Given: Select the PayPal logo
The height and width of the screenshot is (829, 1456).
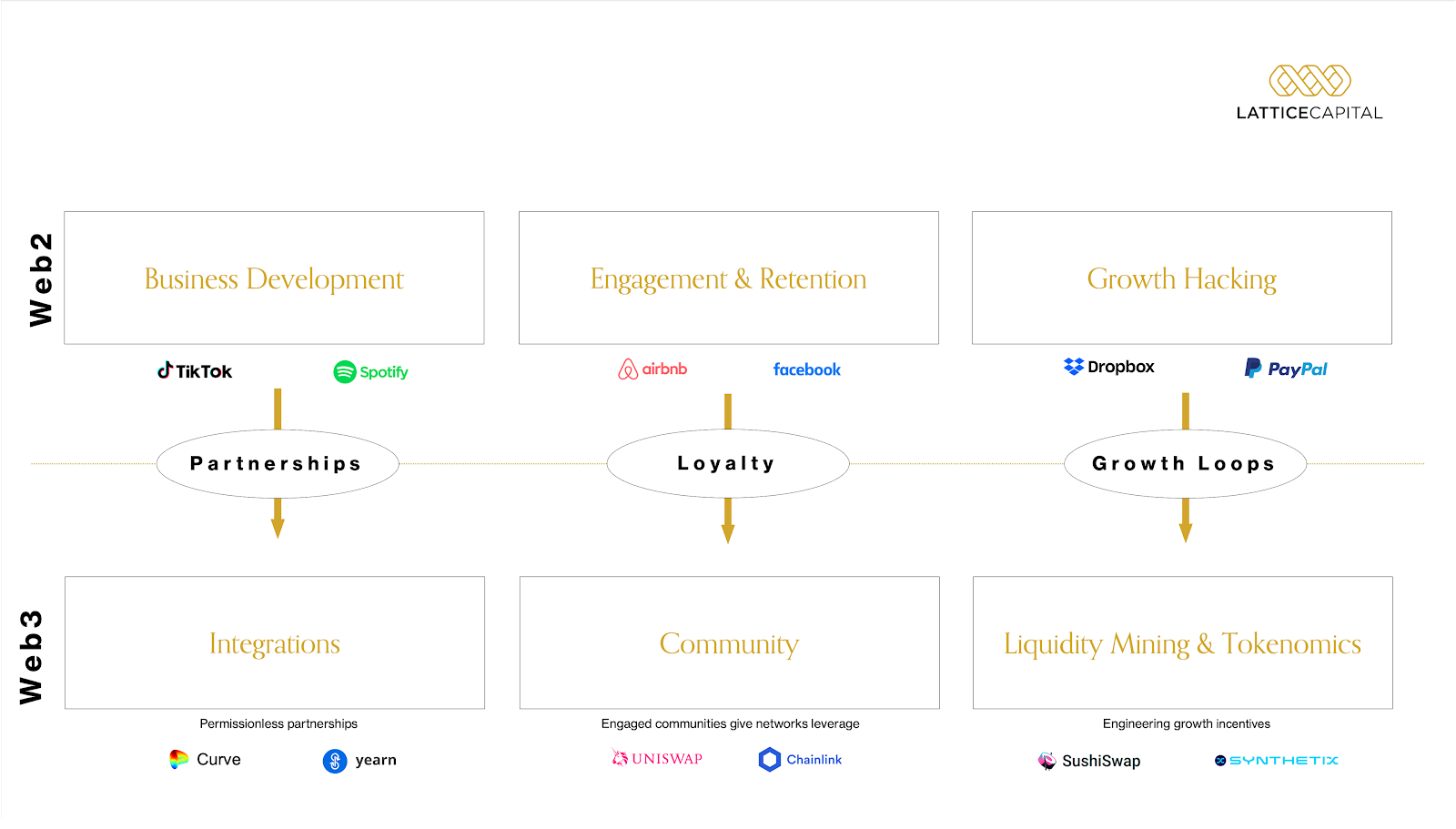Looking at the screenshot, I should (x=1286, y=369).
